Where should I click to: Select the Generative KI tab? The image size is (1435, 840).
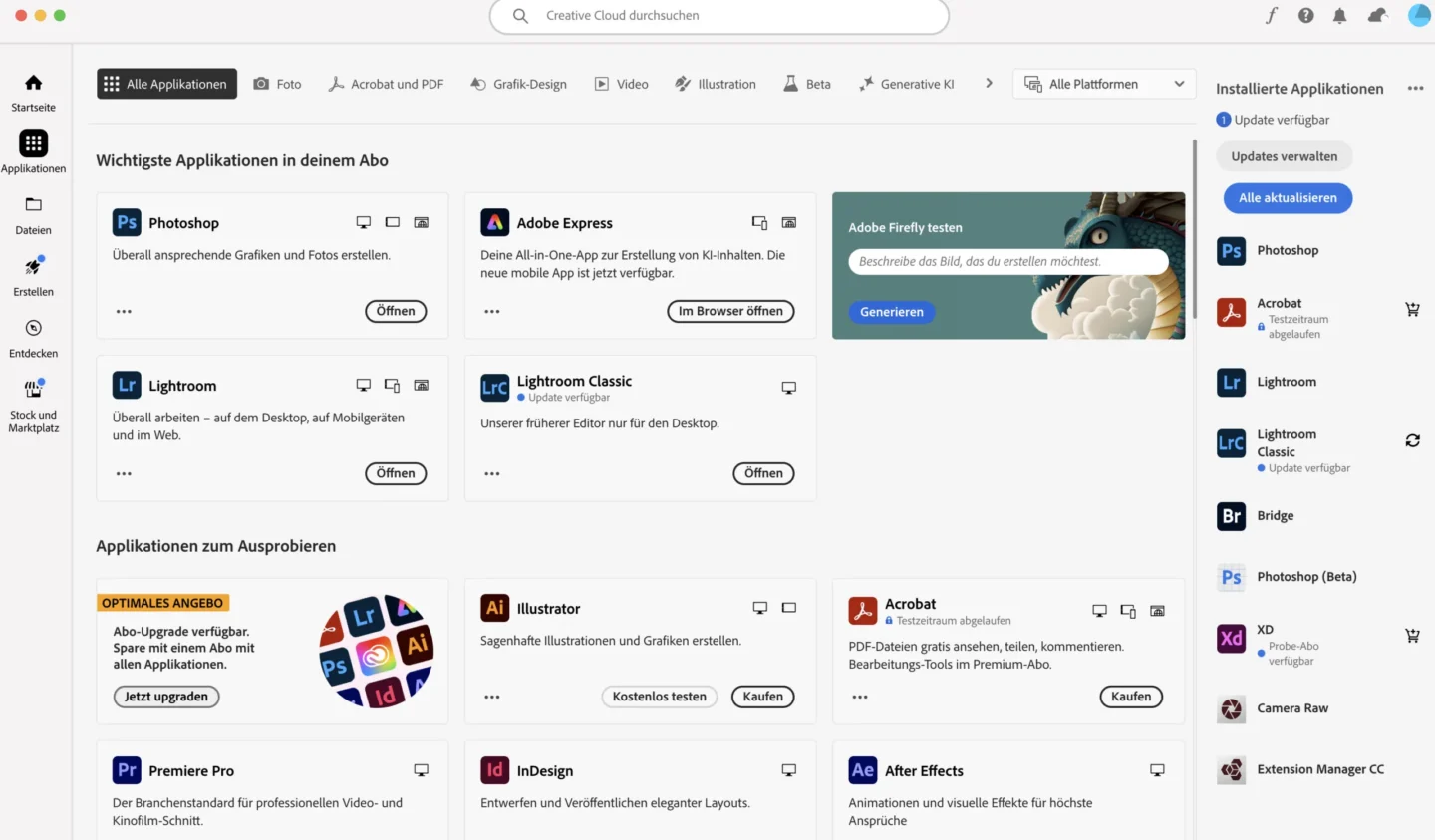point(906,84)
